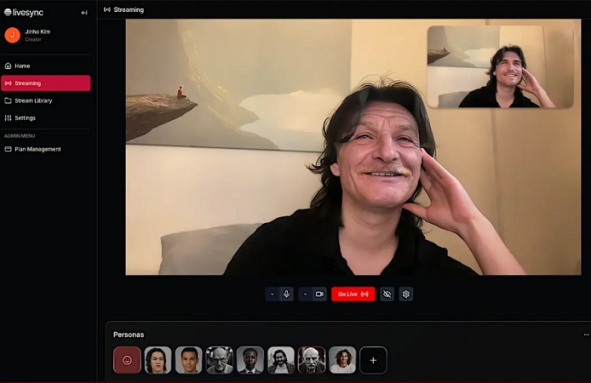
Task: Select the no-persona red face icon
Action: point(127,360)
